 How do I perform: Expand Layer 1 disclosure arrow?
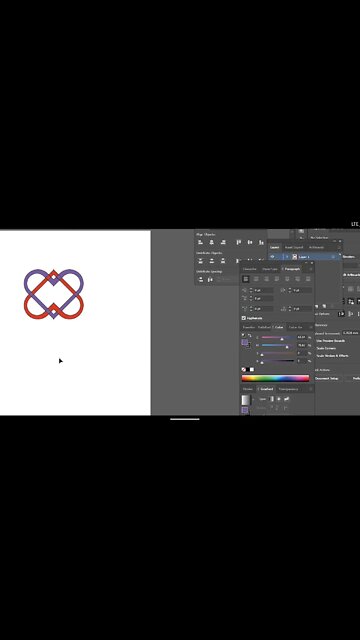point(287,257)
